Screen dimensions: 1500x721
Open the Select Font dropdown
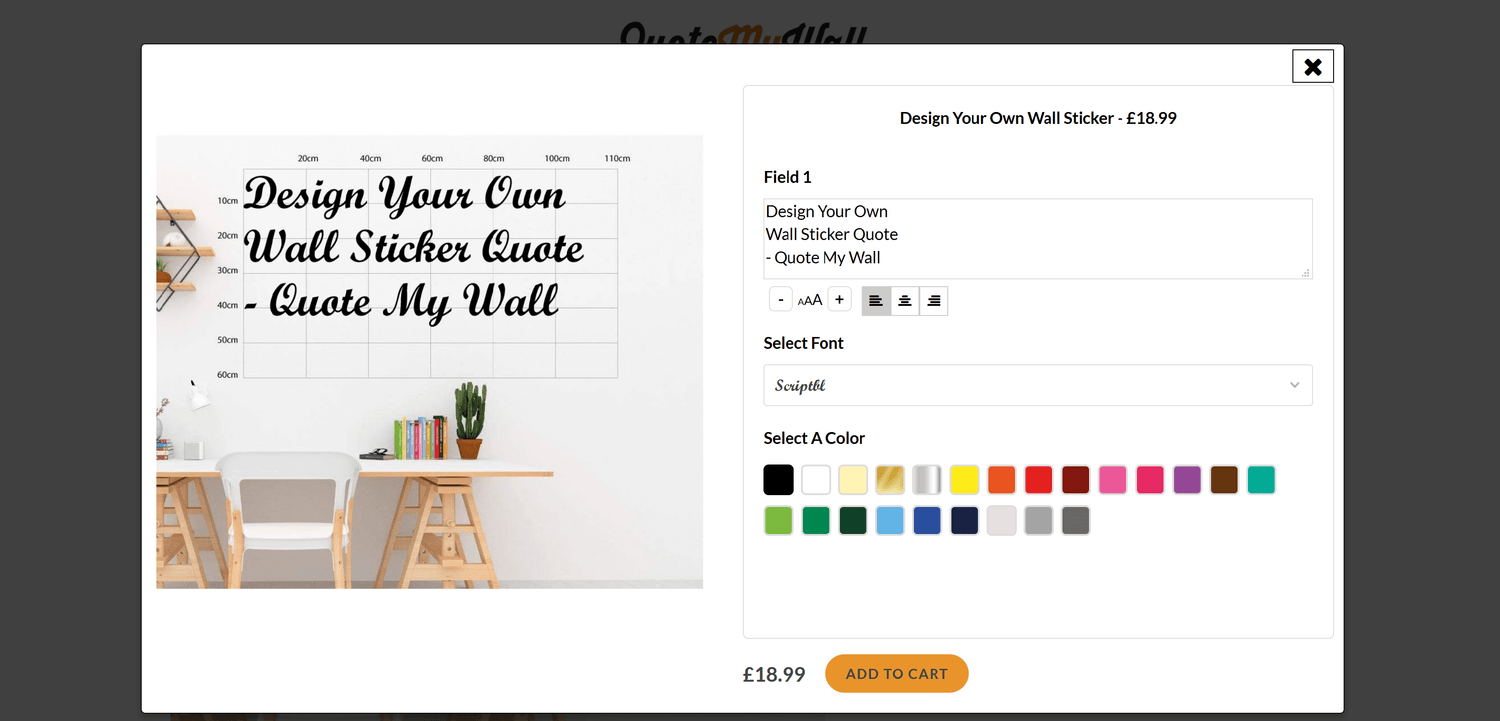(x=1037, y=385)
